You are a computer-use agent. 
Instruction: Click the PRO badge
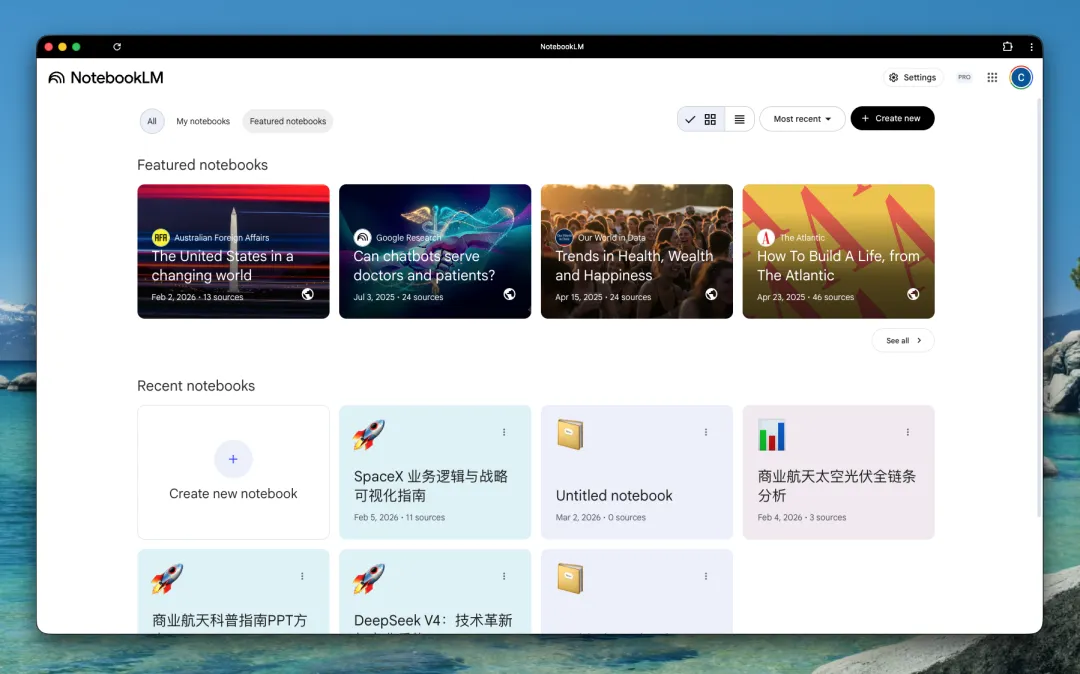coord(964,78)
